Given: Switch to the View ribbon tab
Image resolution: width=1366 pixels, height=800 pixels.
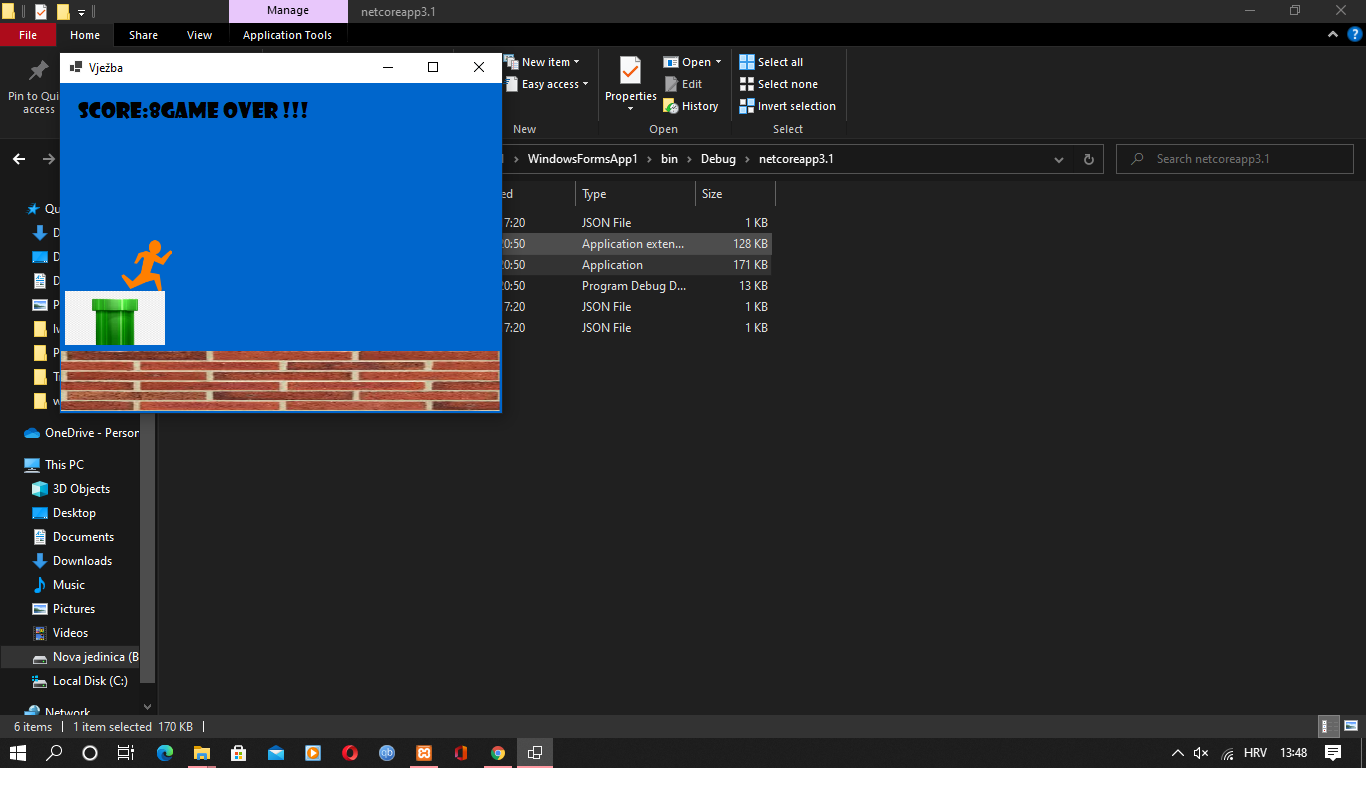Looking at the screenshot, I should coord(200,35).
